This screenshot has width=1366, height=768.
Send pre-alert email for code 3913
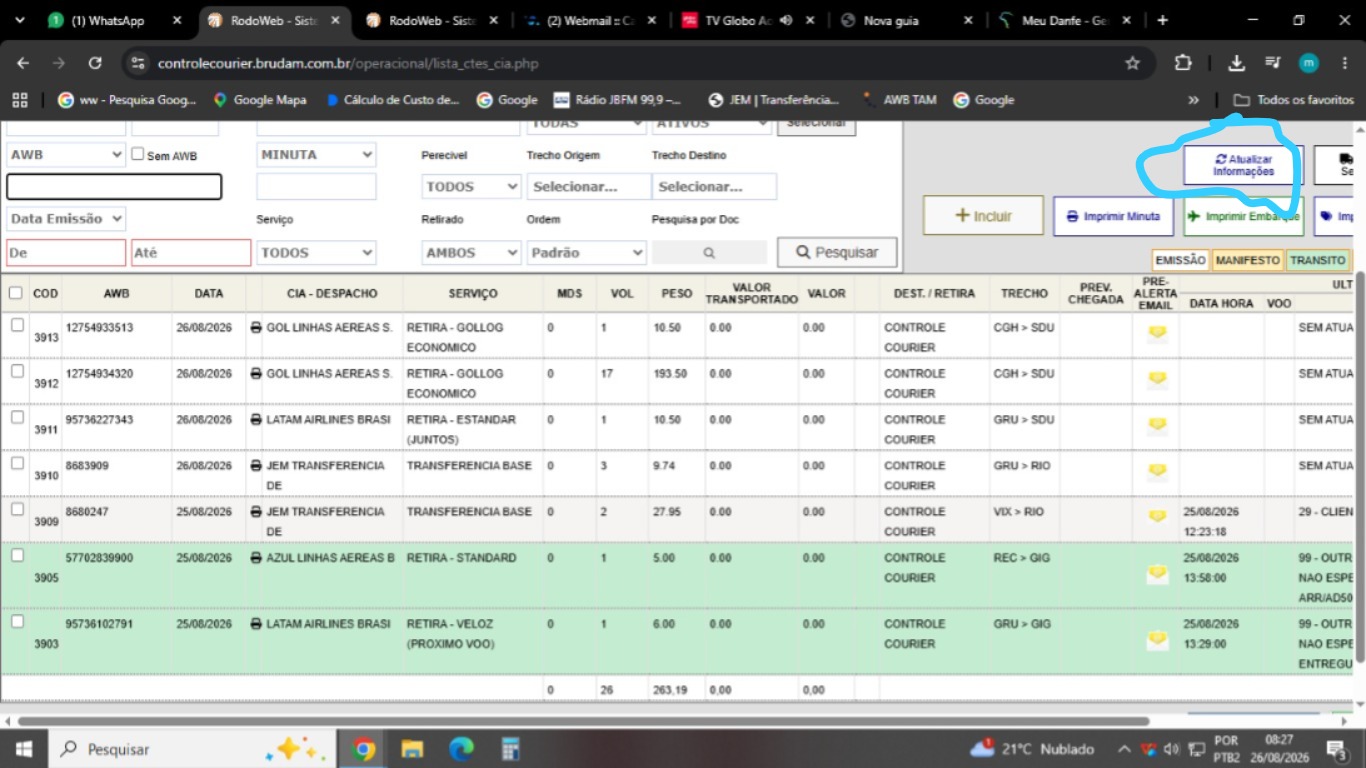(1157, 333)
